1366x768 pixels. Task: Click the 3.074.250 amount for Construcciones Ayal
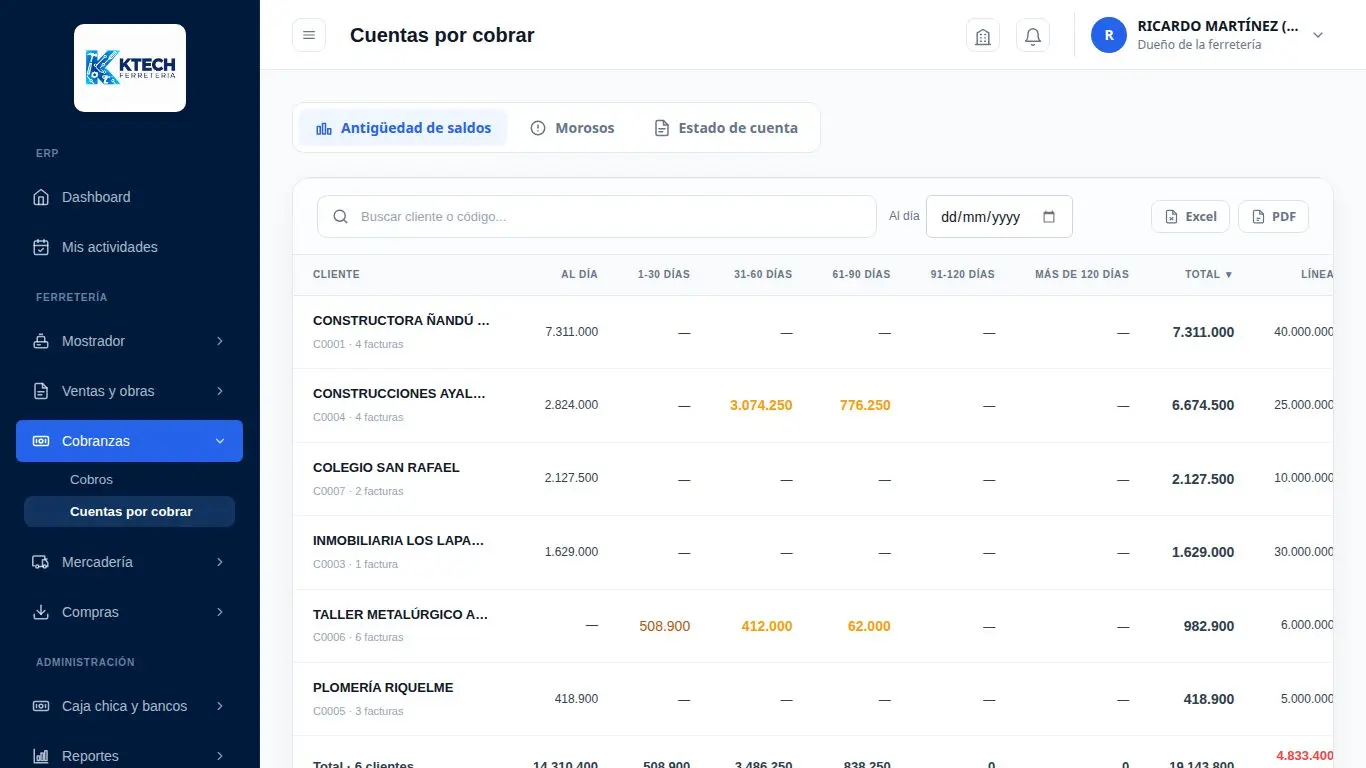(761, 405)
